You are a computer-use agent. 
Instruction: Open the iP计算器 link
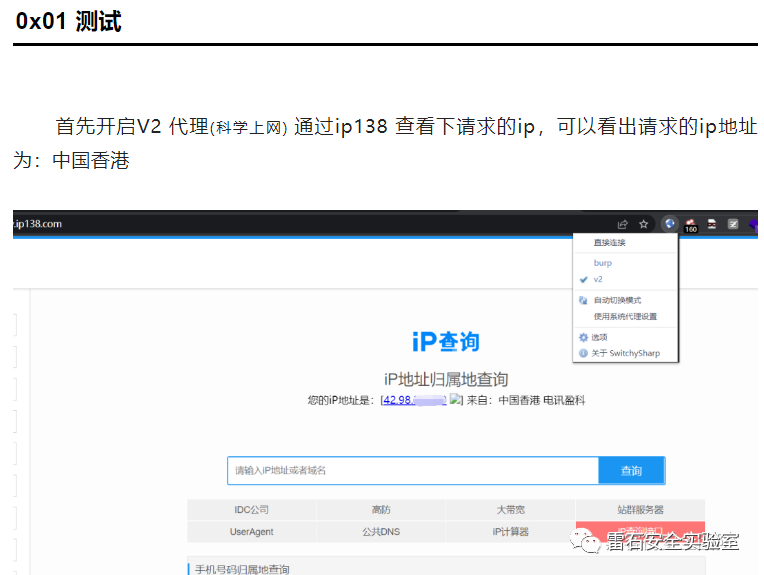pyautogui.click(x=511, y=532)
